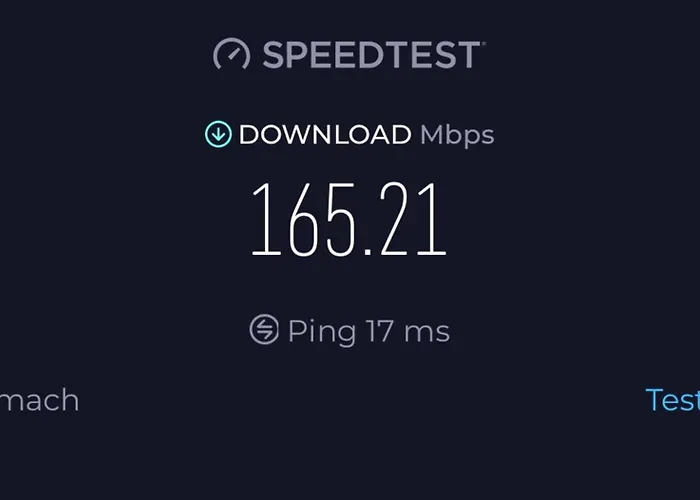Click the digit '5' in the speed reading
Viewport: 700px width, 500px height.
click(x=342, y=219)
